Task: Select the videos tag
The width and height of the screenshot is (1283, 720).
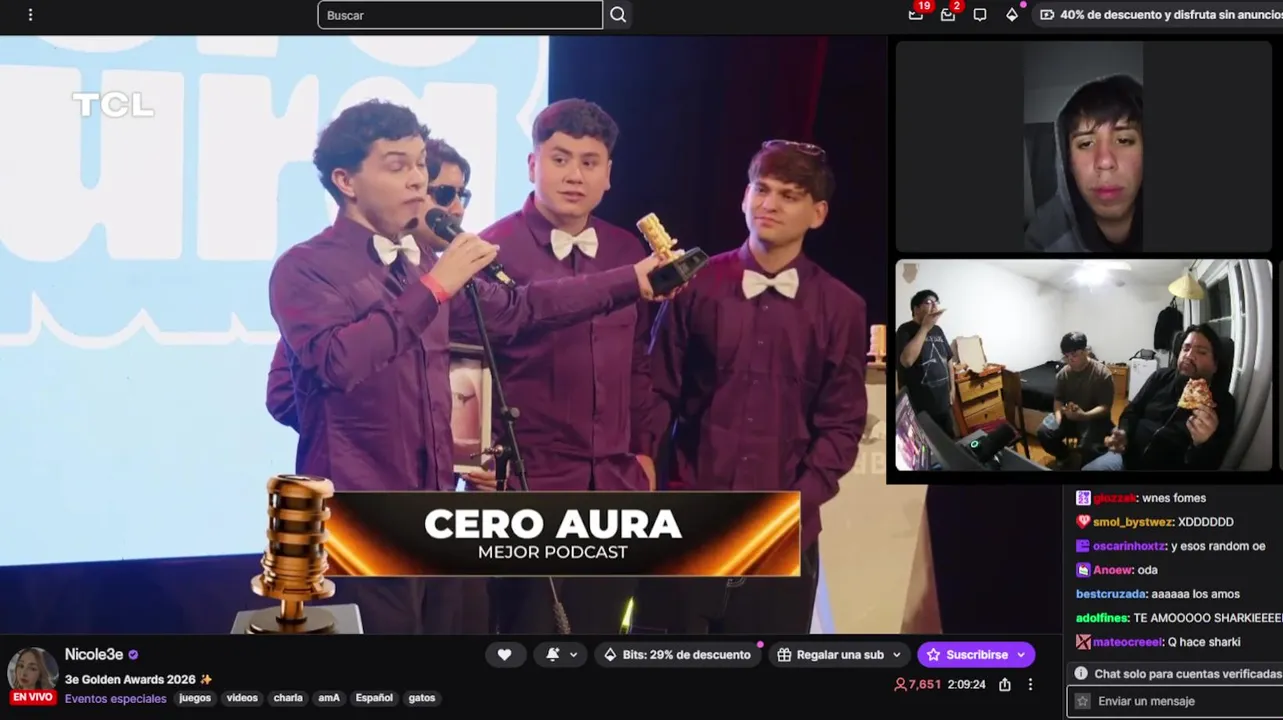Action: coord(242,698)
